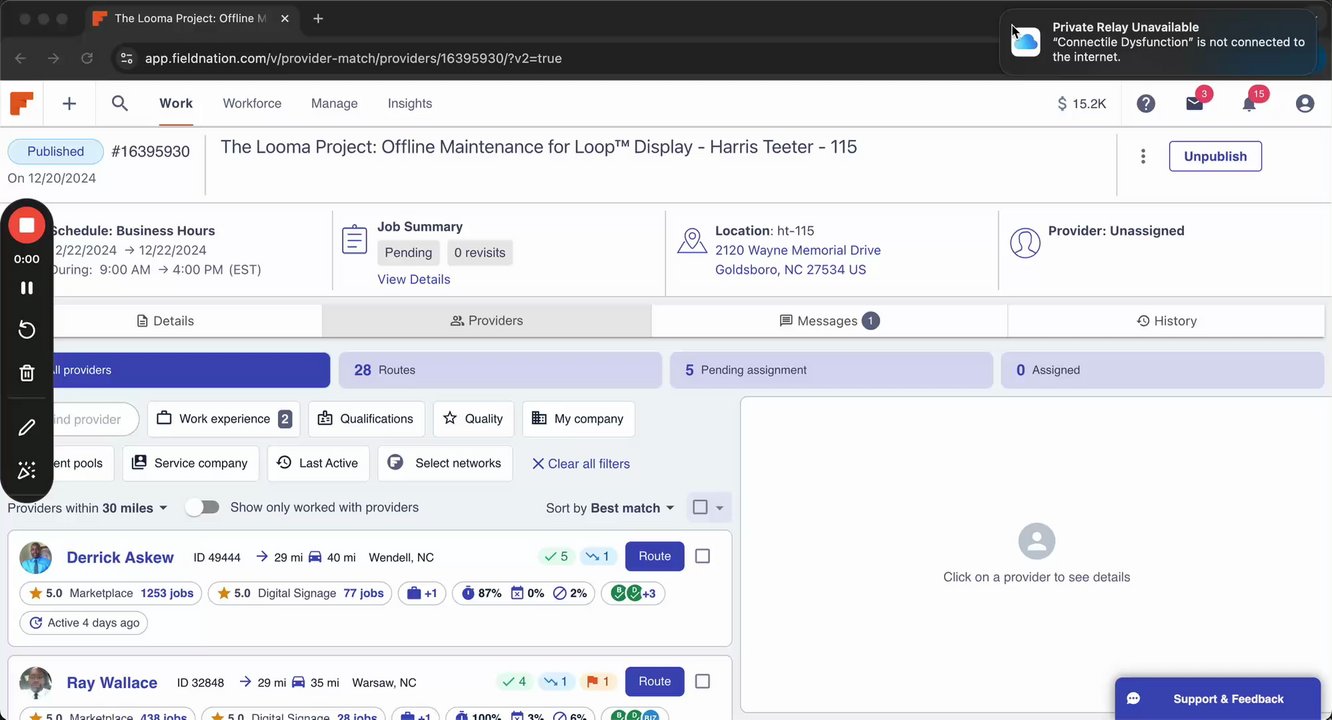The image size is (1332, 720).
Task: Click the Unpublish button
Action: (x=1215, y=156)
